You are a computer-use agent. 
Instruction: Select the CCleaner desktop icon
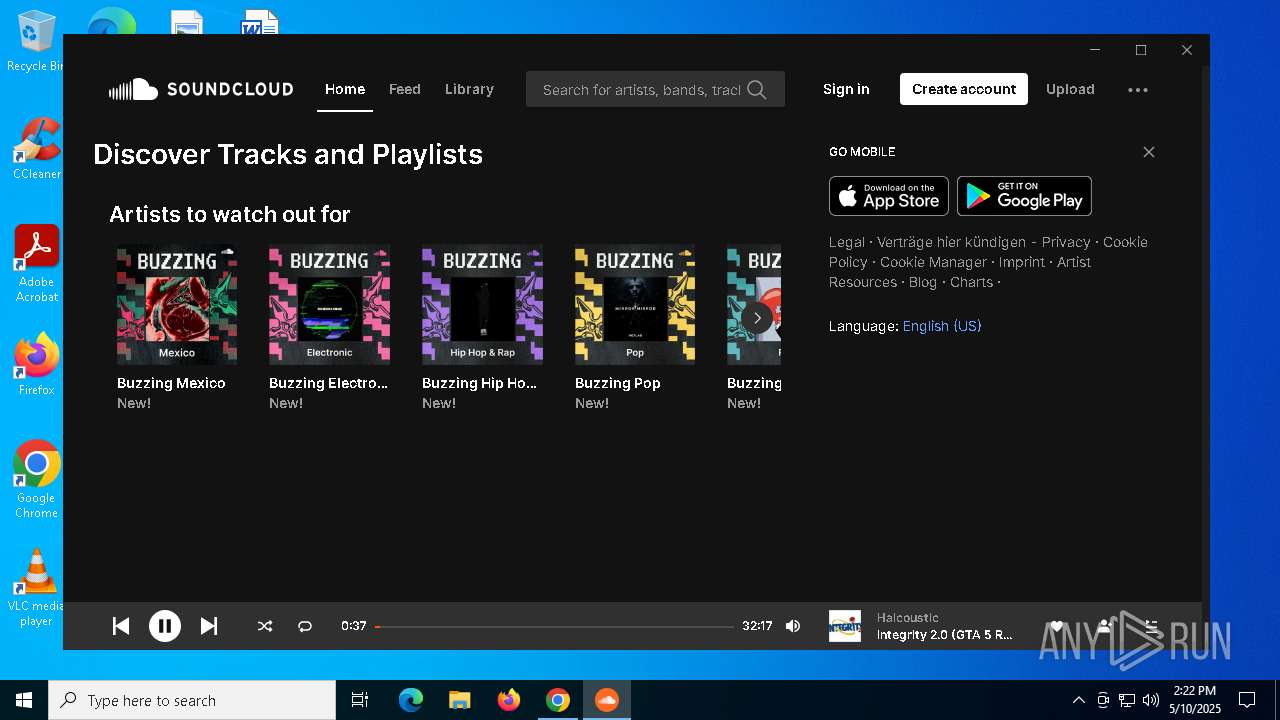click(37, 150)
